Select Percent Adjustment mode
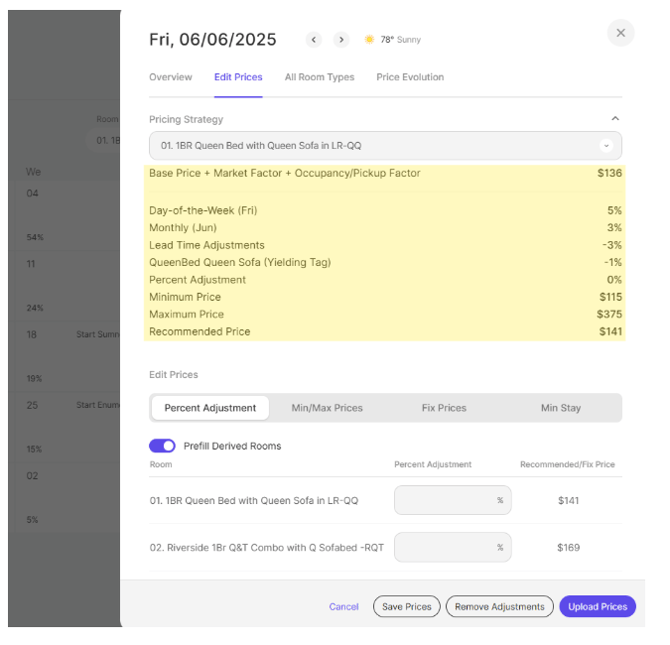670x645 pixels. [x=210, y=408]
